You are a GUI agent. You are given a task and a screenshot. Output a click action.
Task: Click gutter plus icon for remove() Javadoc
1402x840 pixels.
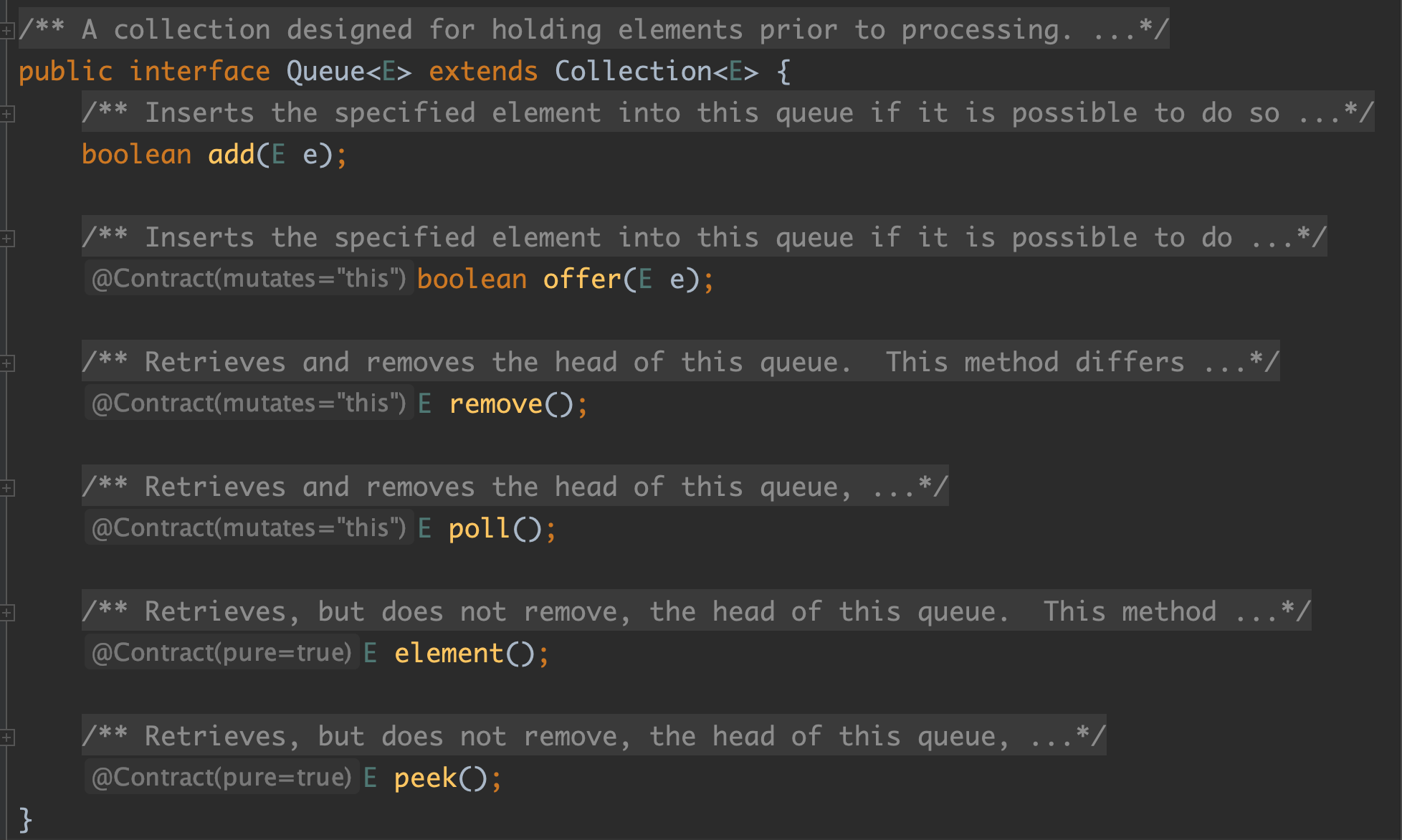point(6,363)
